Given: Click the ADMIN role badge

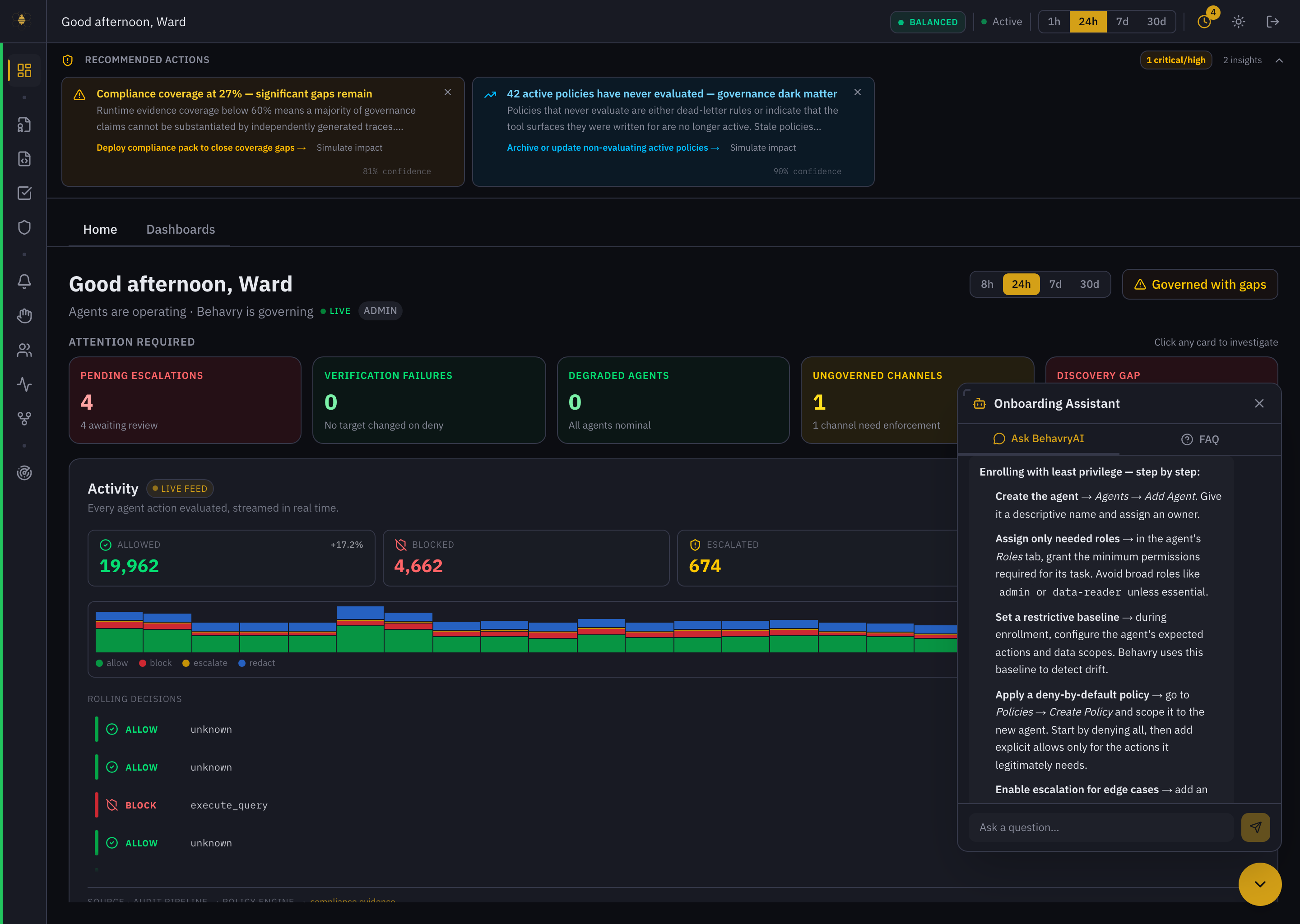Looking at the screenshot, I should (x=380, y=311).
